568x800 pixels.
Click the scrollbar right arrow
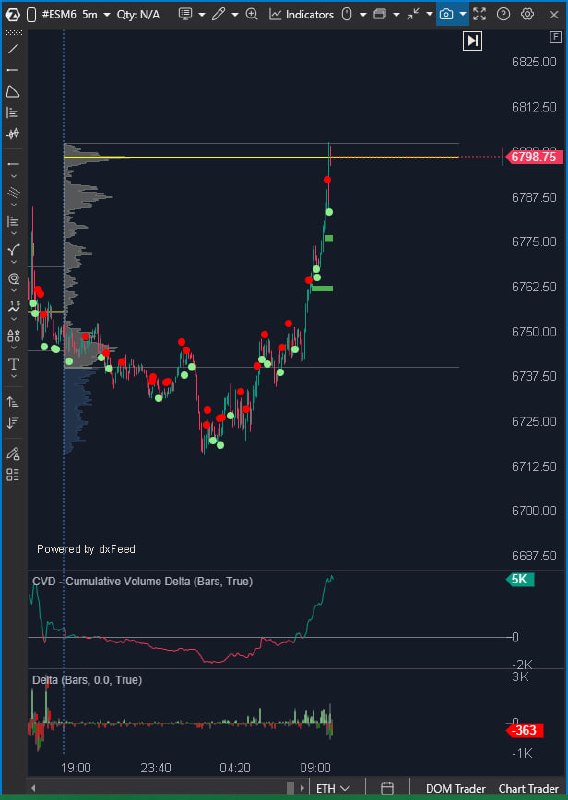302,788
